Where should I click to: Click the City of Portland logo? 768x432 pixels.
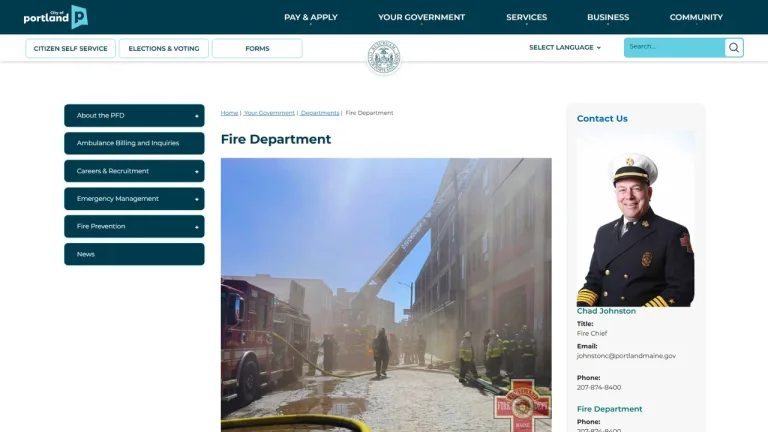click(x=56, y=17)
